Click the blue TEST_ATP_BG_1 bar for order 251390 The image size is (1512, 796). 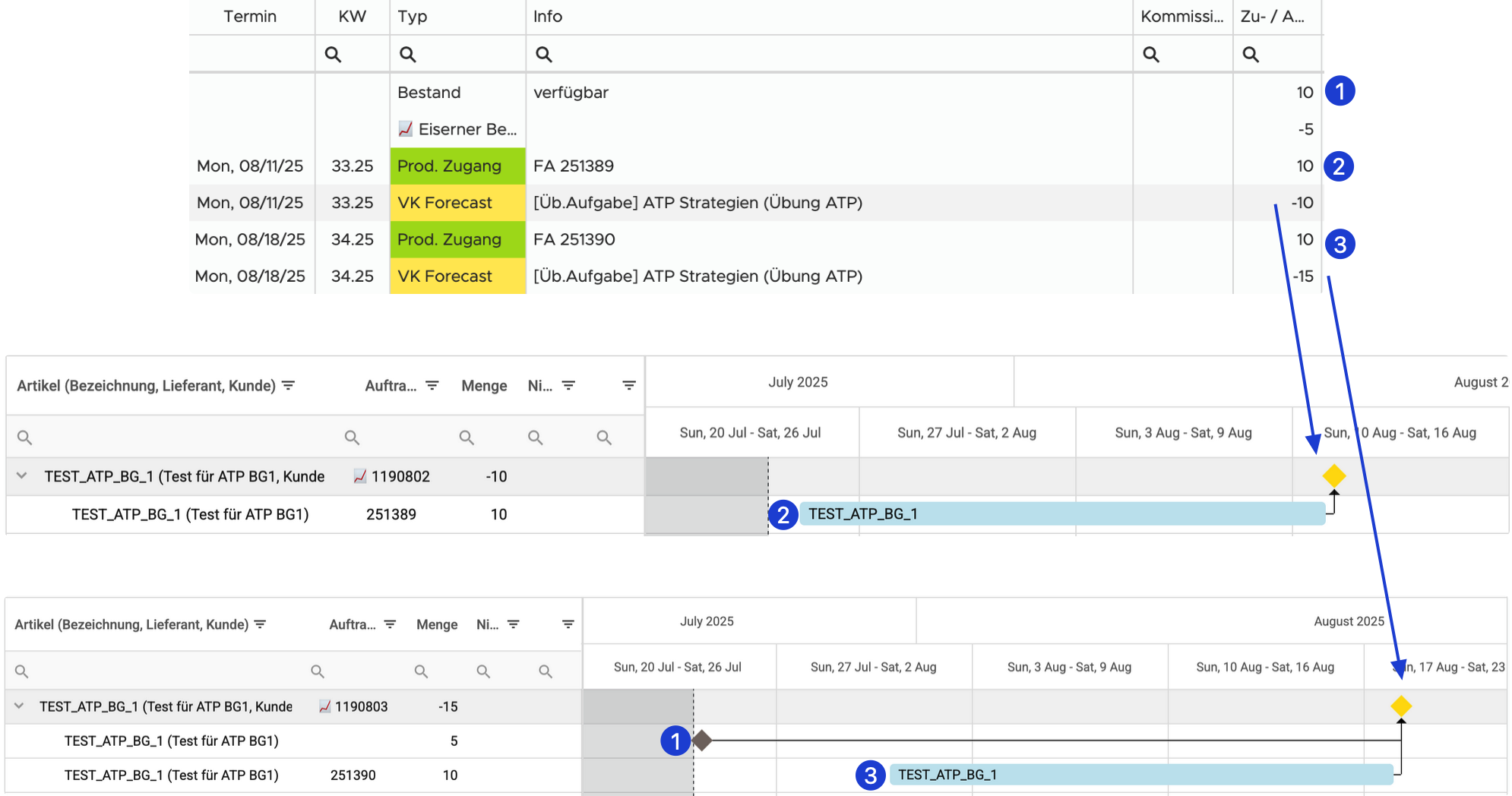tap(1140, 775)
